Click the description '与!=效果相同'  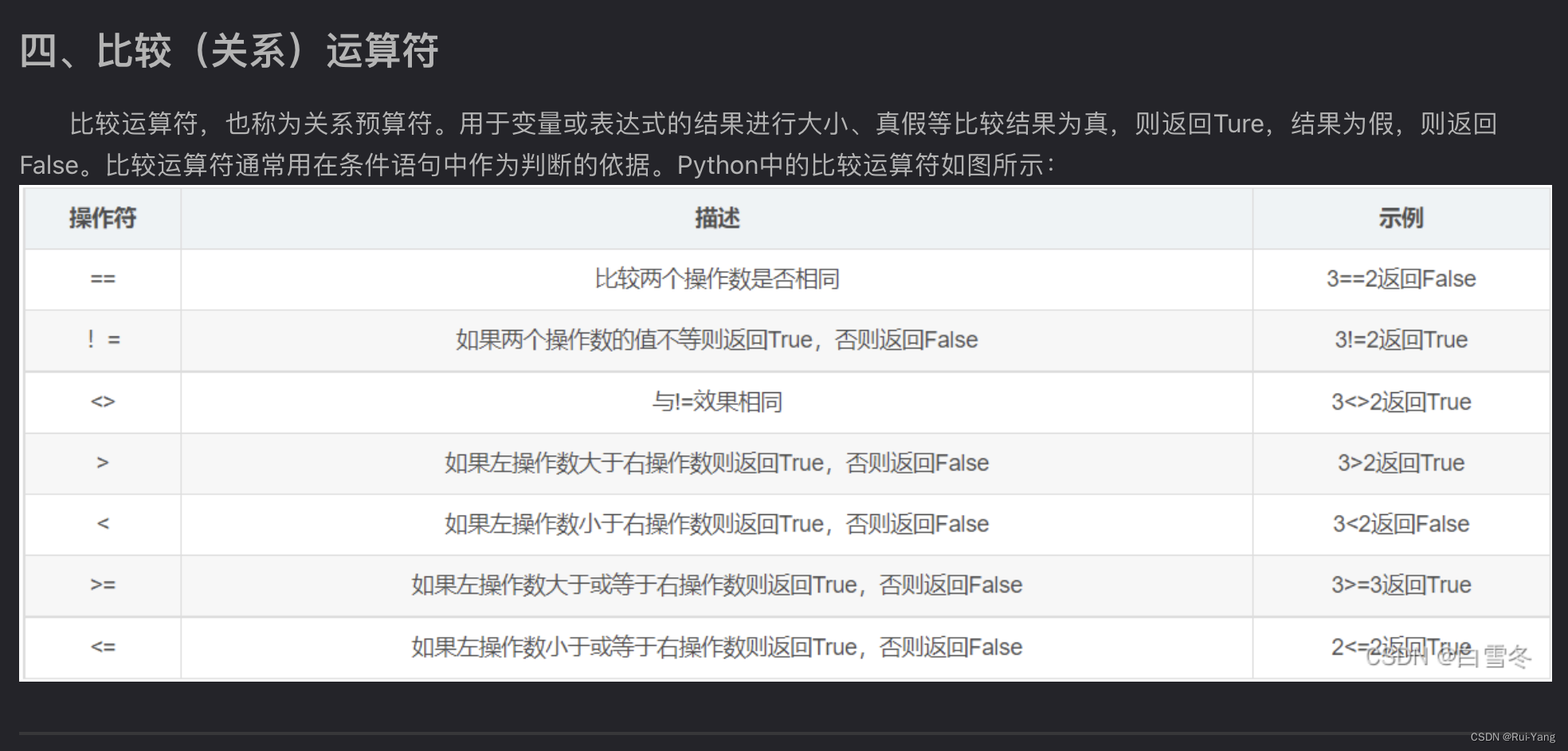(717, 402)
